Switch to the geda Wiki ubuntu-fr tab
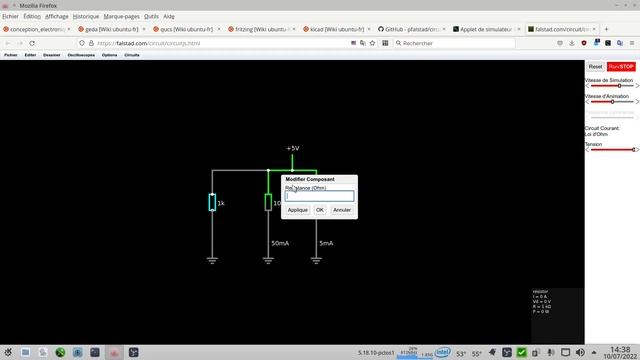 [111, 29]
